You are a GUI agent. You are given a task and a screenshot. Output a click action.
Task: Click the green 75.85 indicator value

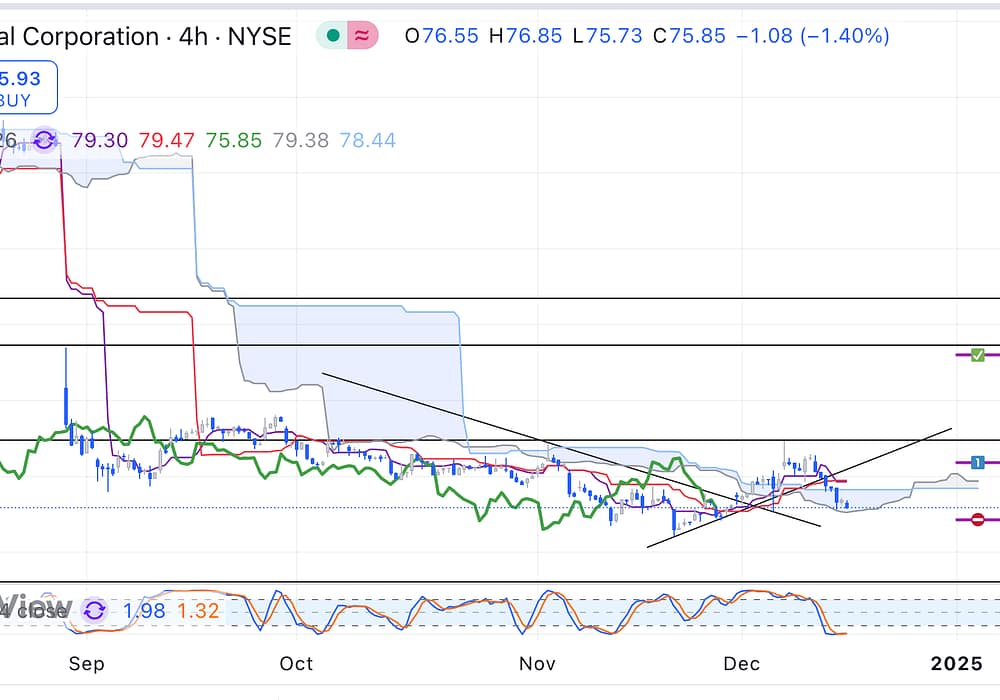click(233, 140)
